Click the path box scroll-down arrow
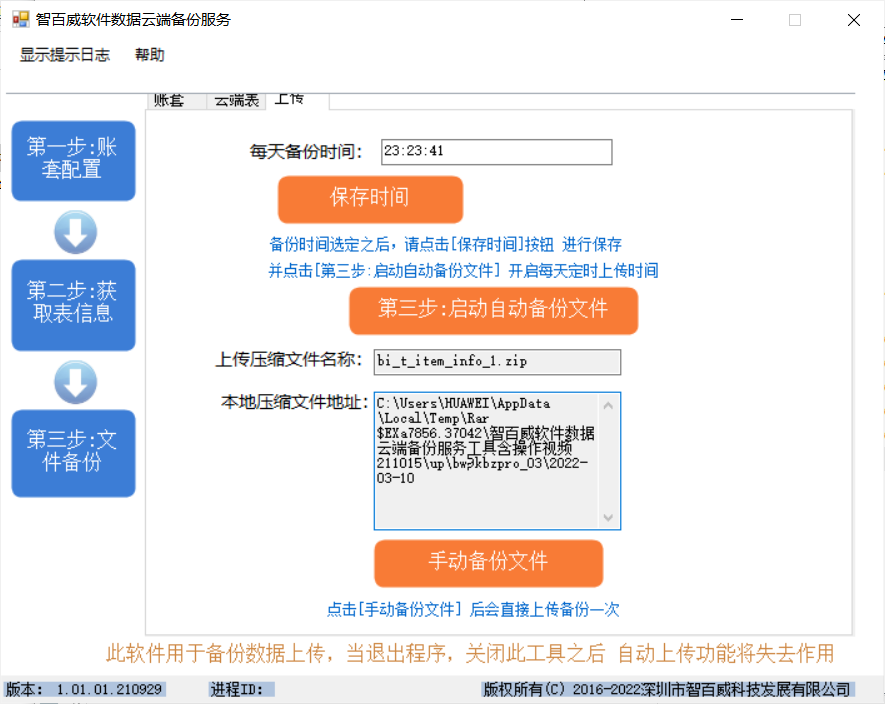885x704 pixels. 608,517
